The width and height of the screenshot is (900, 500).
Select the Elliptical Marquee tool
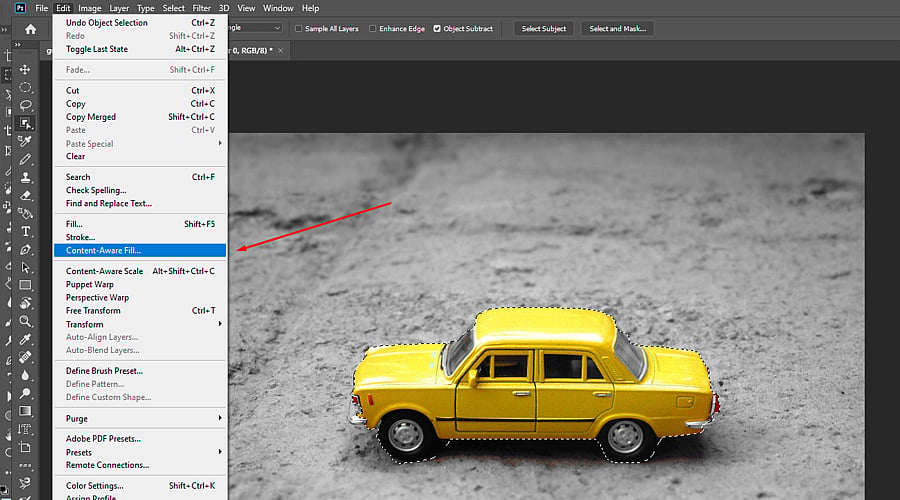(x=25, y=87)
